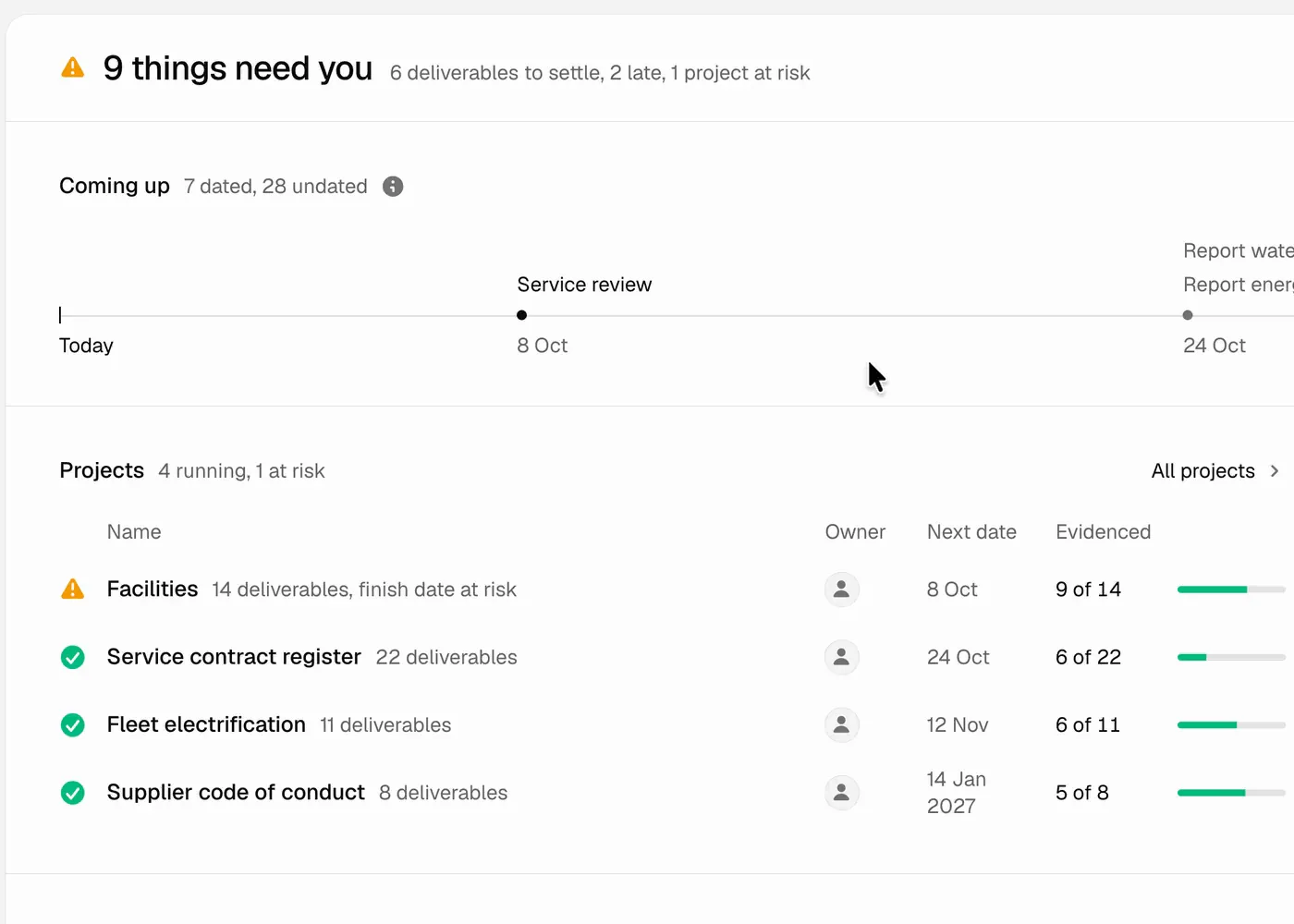Screen dimensions: 1294x924
Task: Open the owner avatar for Supplier code of conduct
Action: tap(841, 793)
